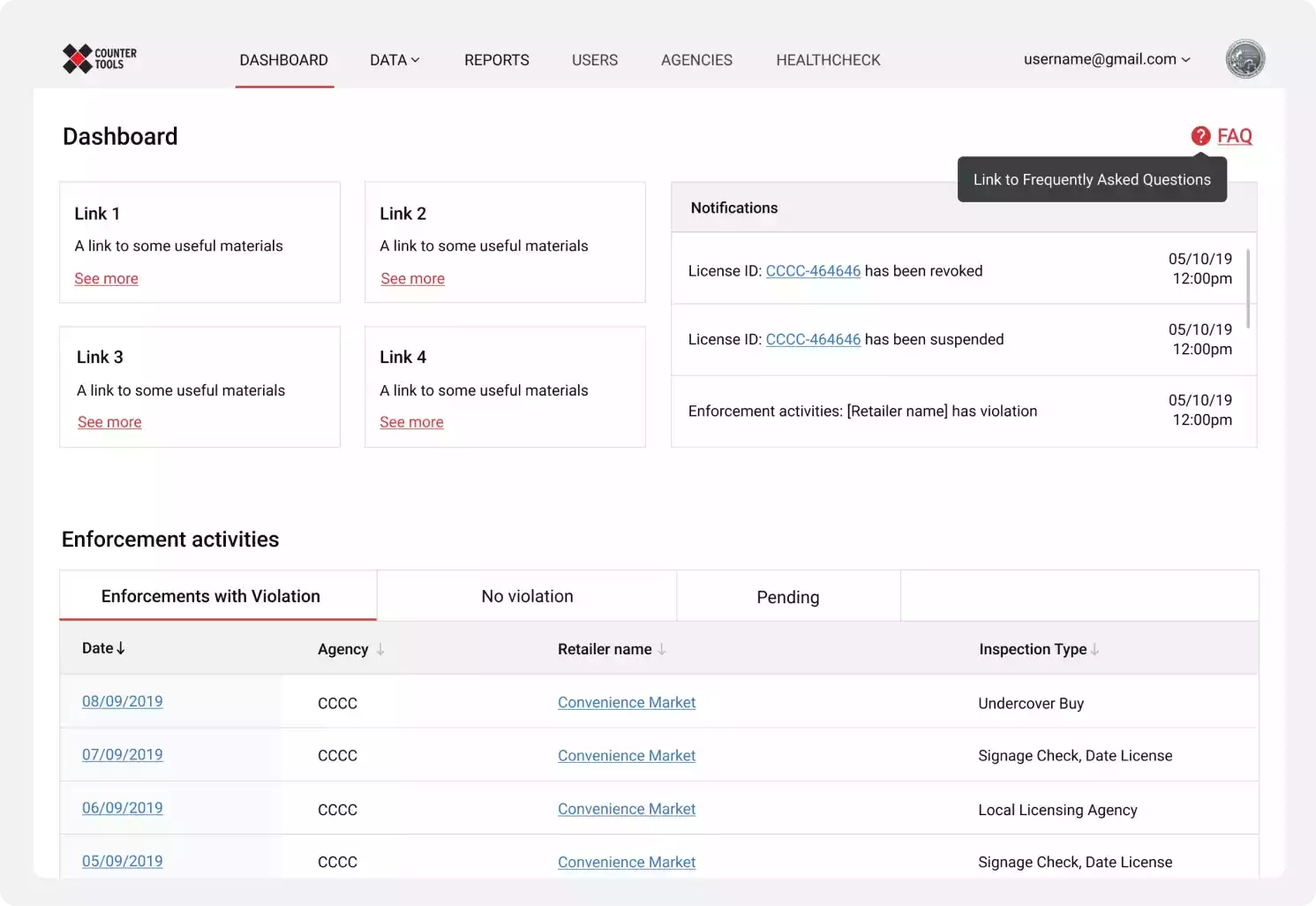This screenshot has height=906, width=1316.
Task: Click the notifications panel scrollbar
Action: pos(1248,289)
